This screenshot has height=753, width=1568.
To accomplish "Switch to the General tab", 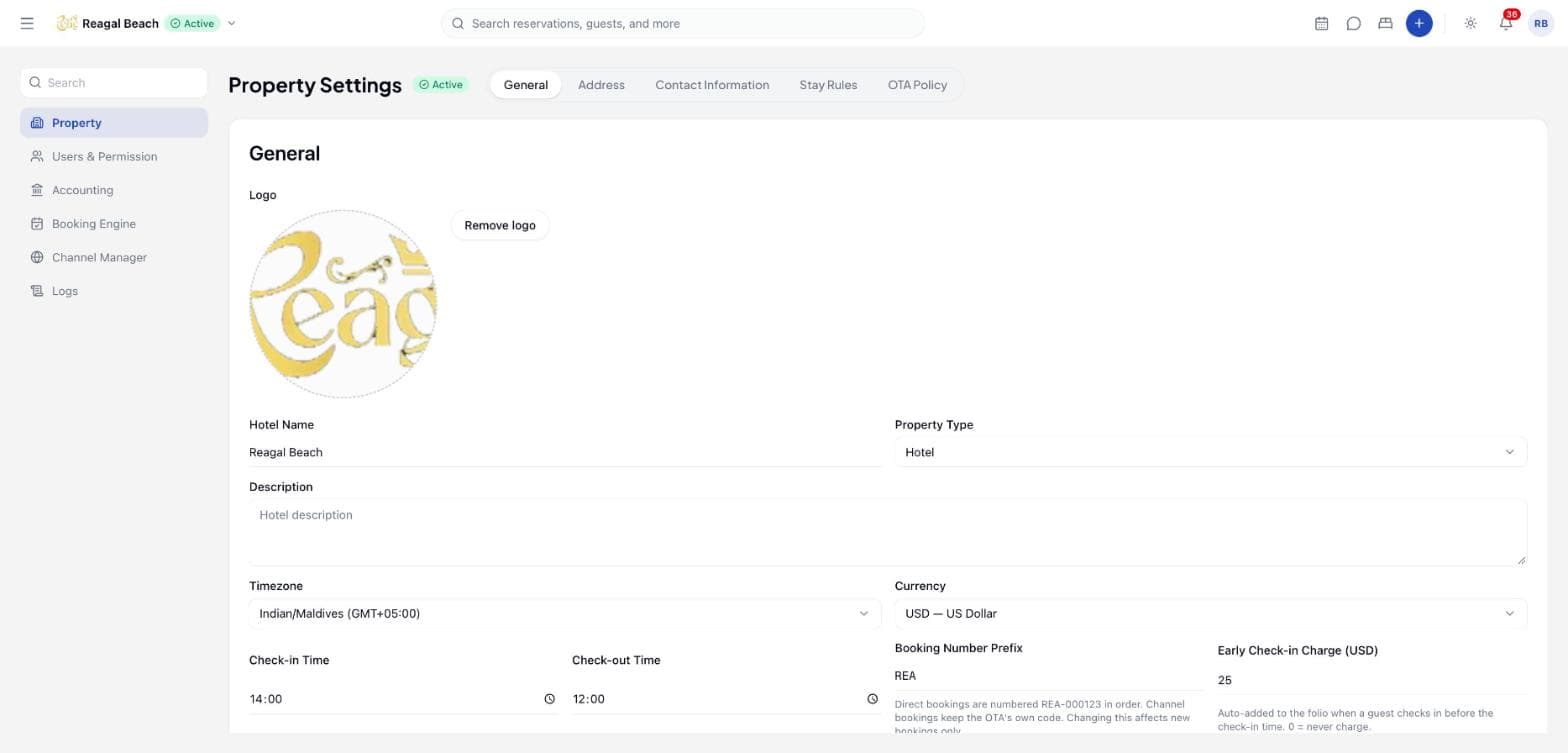I will [x=526, y=85].
